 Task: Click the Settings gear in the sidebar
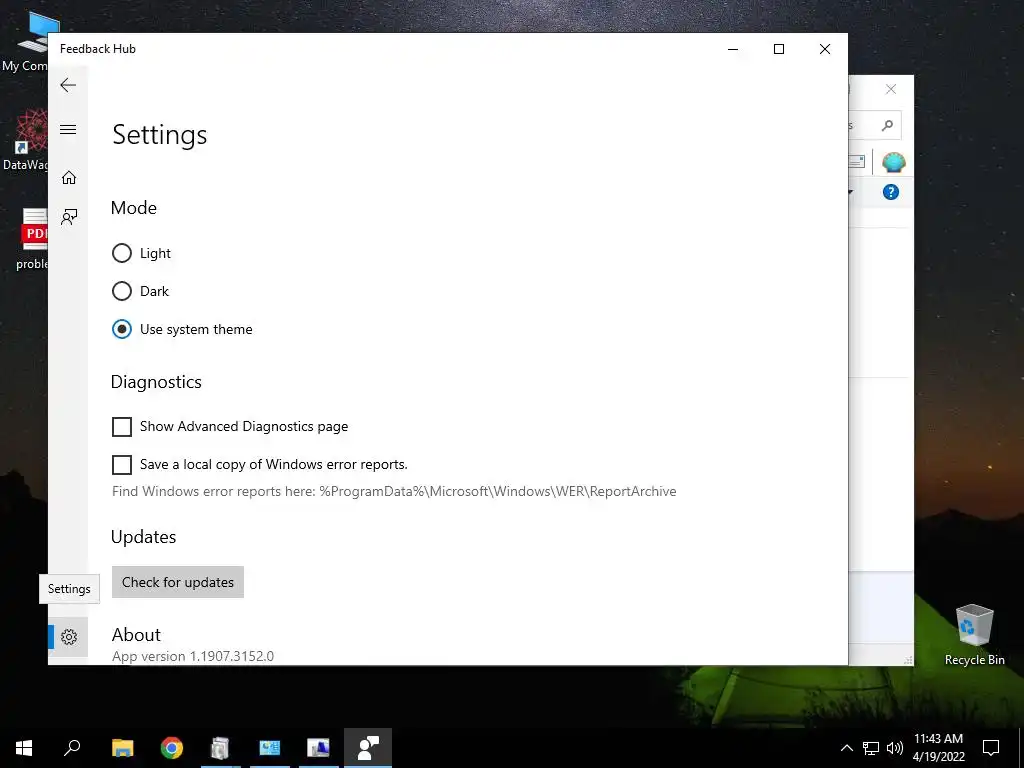coord(69,637)
